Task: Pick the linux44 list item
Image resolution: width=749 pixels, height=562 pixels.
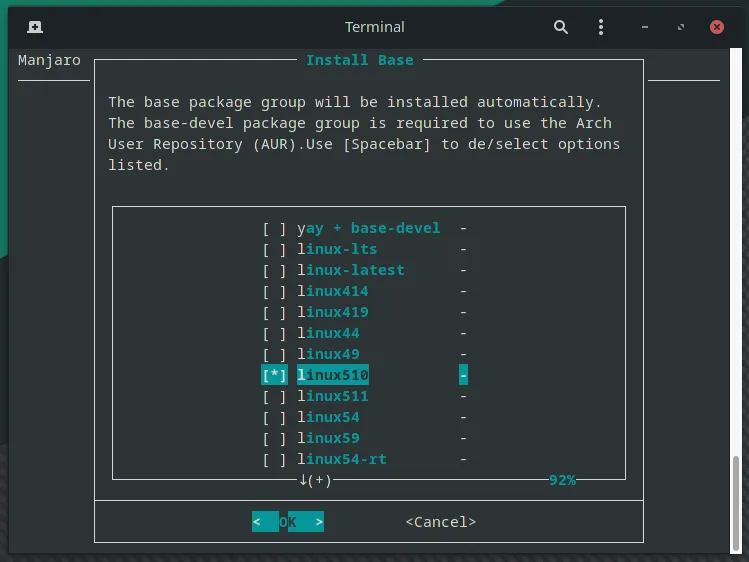Action: [x=329, y=333]
